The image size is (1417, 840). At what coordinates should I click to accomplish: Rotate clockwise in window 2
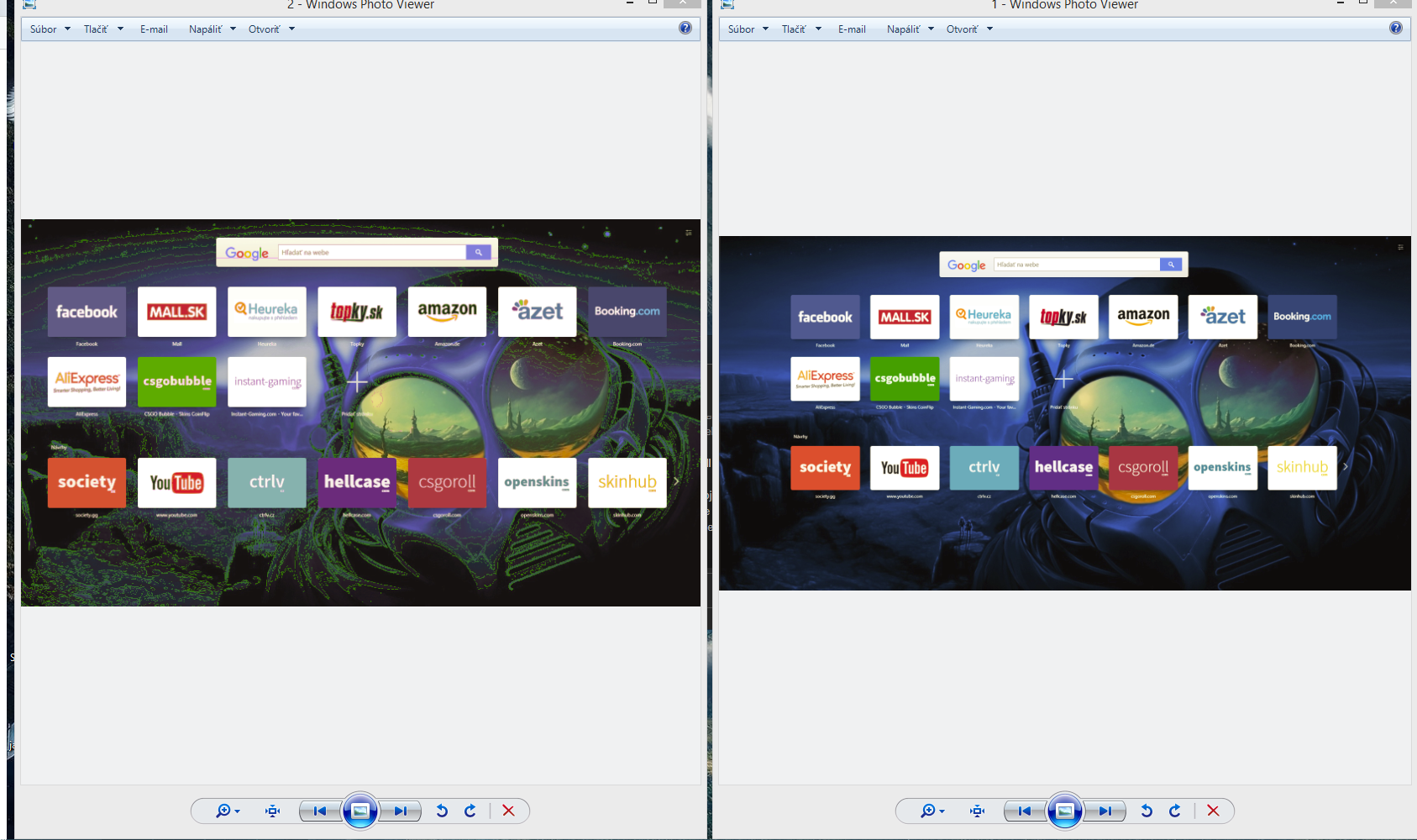coord(470,811)
